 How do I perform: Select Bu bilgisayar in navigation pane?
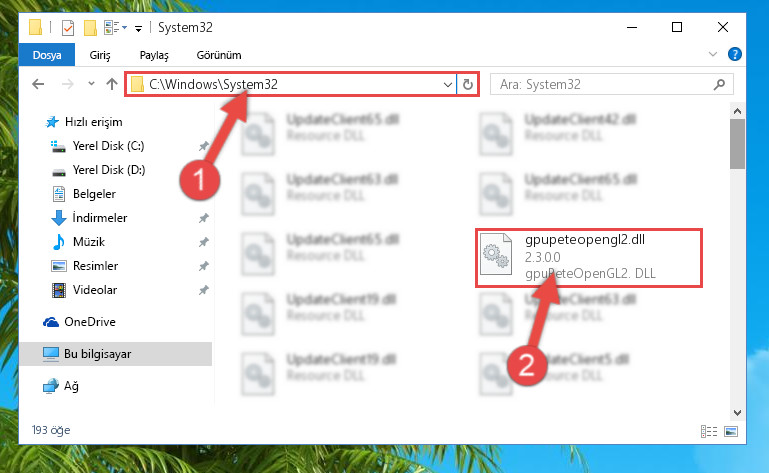click(x=116, y=354)
